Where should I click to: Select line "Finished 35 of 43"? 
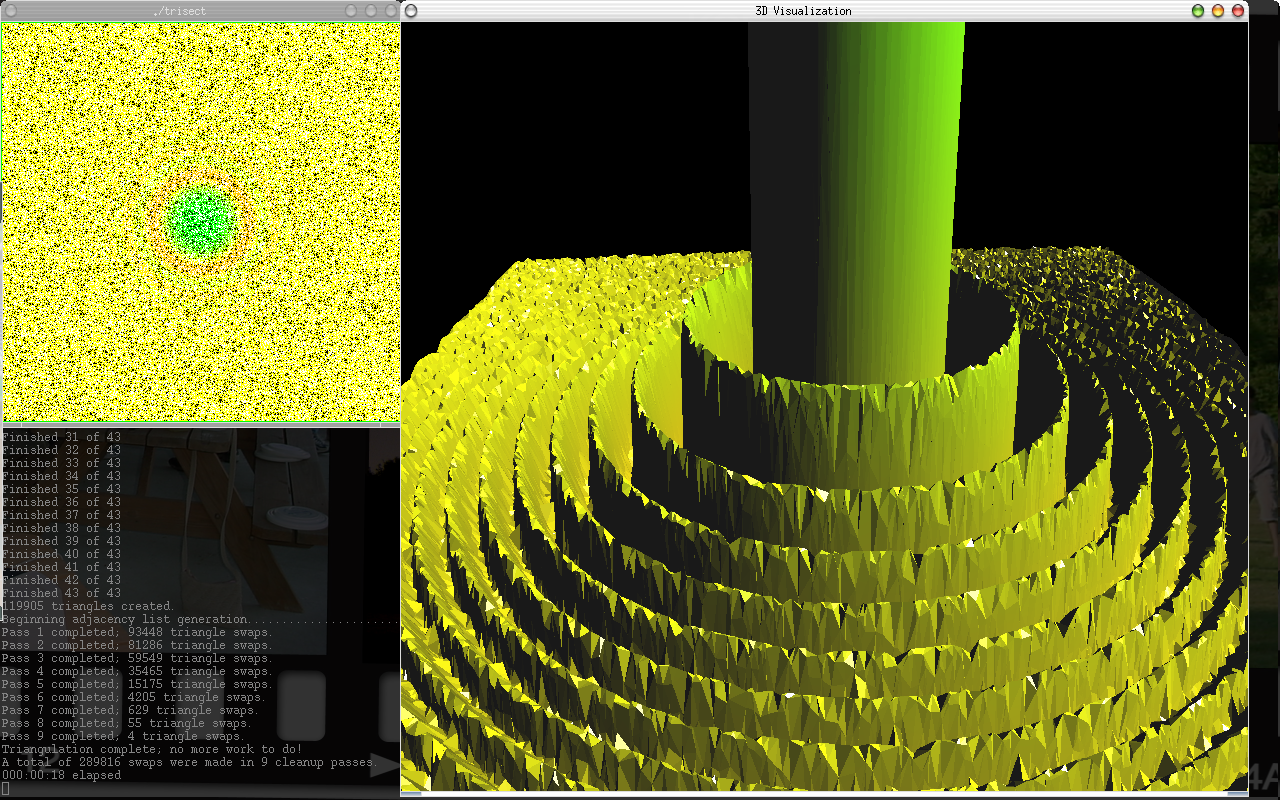pyautogui.click(x=61, y=489)
